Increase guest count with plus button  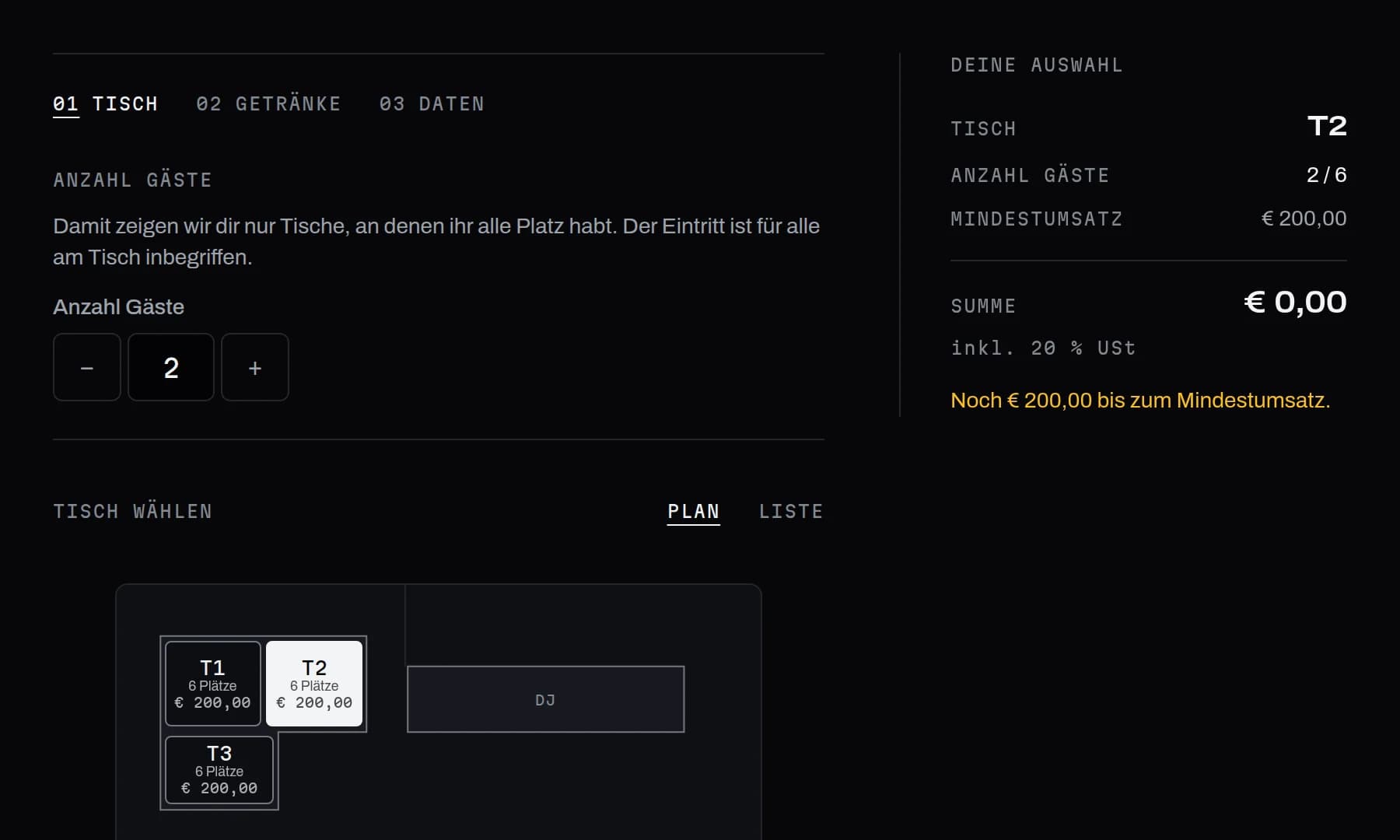point(255,367)
